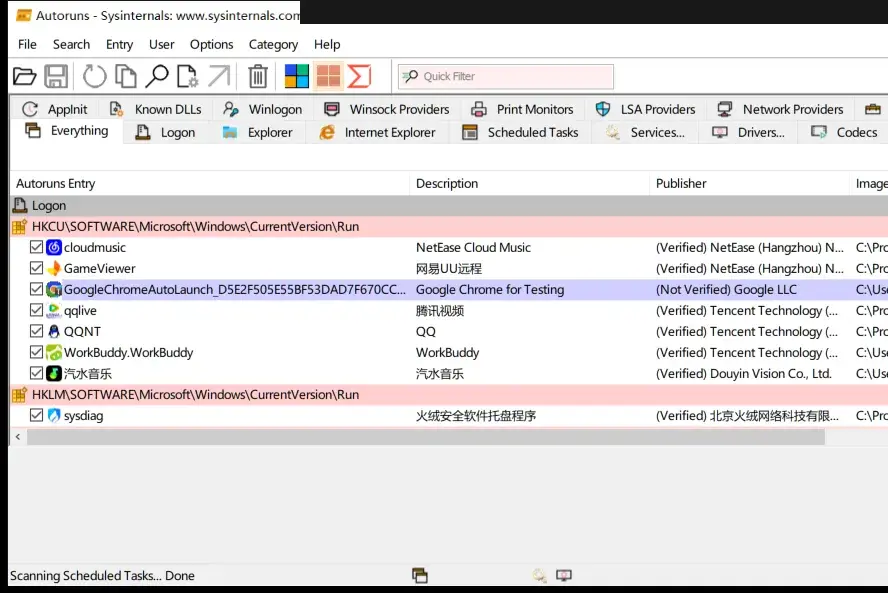The height and width of the screenshot is (593, 888).
Task: Click the cloudmusic entry icon
Action: pyautogui.click(x=54, y=247)
